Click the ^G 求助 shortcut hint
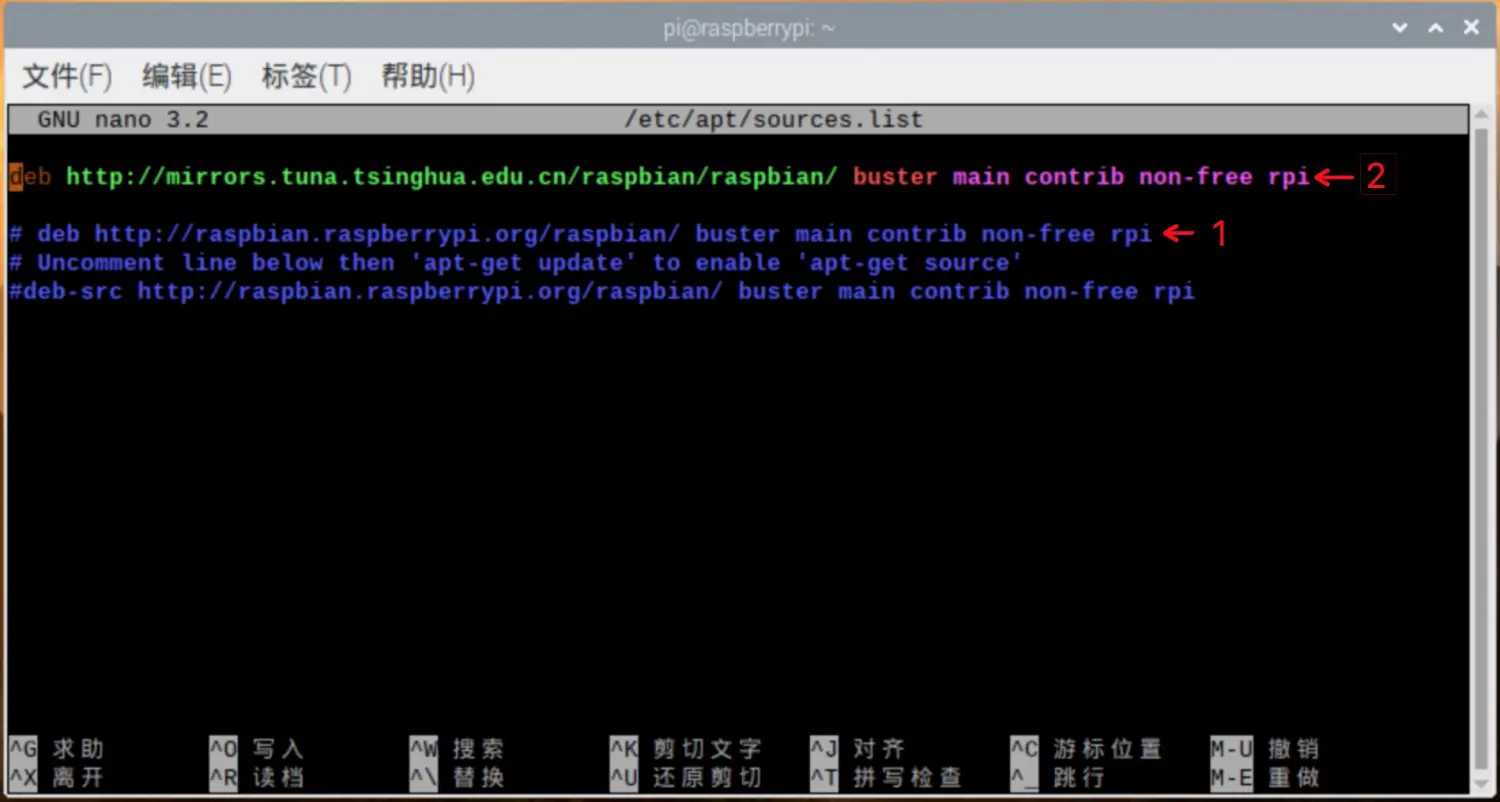 56,749
